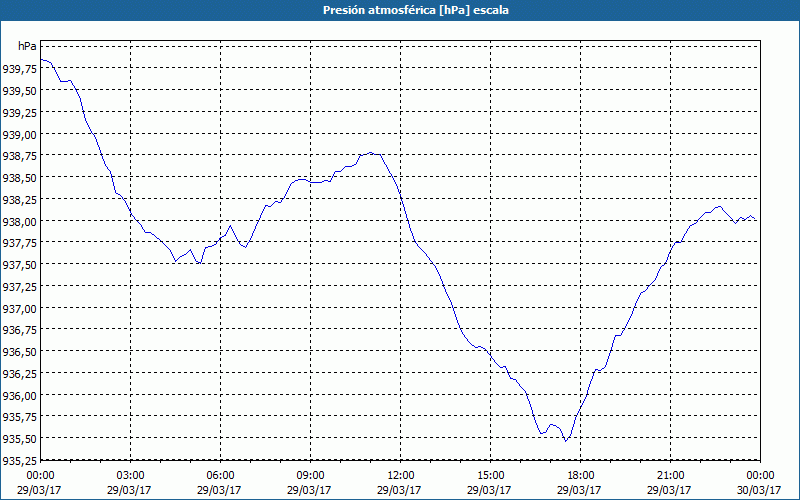Click the 21:00 time axis label

670,476
